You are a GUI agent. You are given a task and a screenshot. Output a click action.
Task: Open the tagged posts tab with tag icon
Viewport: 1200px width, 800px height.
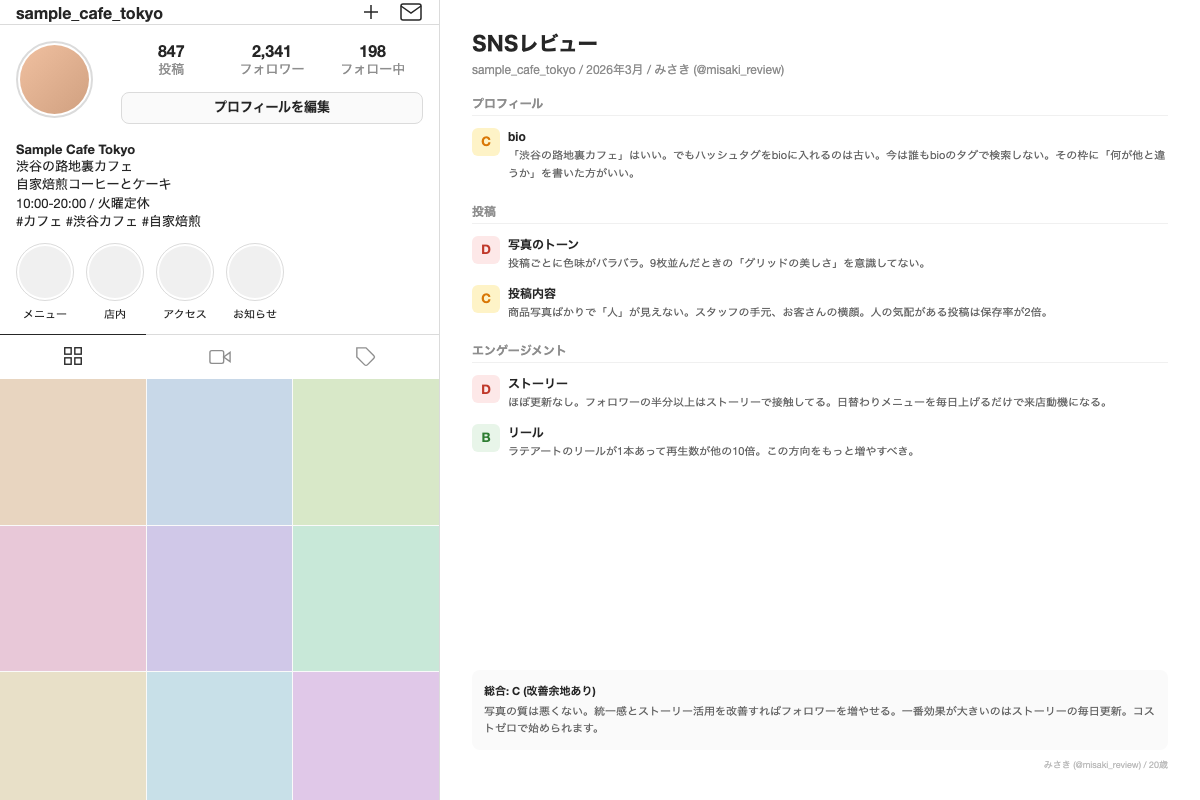(x=366, y=357)
